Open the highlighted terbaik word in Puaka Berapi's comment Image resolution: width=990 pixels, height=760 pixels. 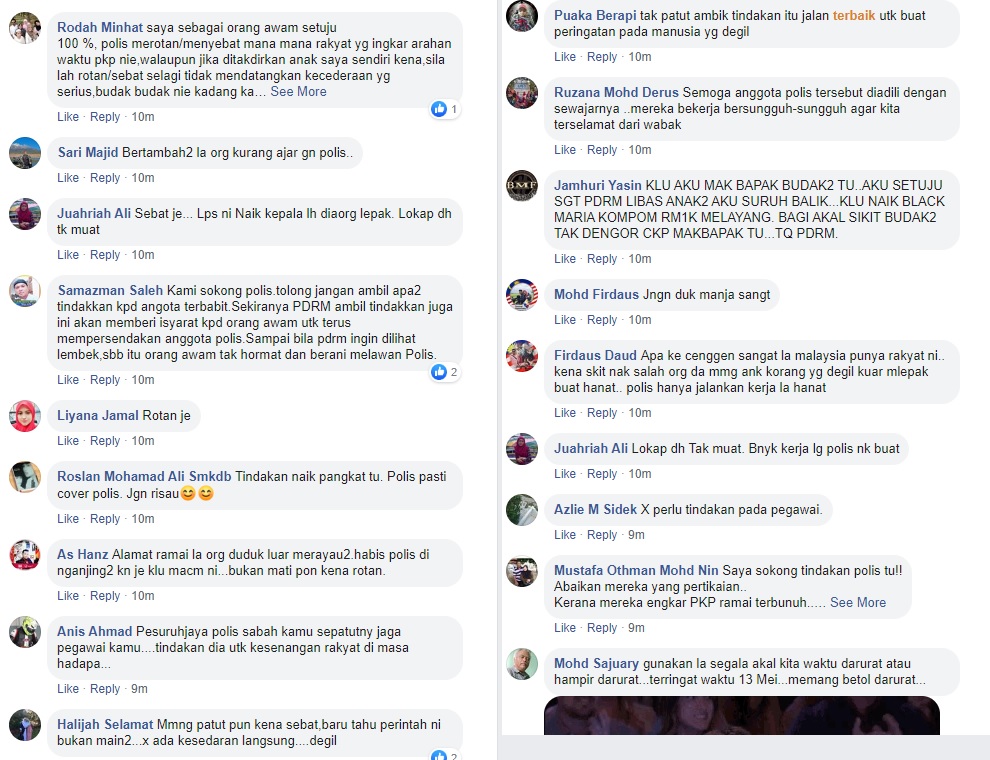854,16
